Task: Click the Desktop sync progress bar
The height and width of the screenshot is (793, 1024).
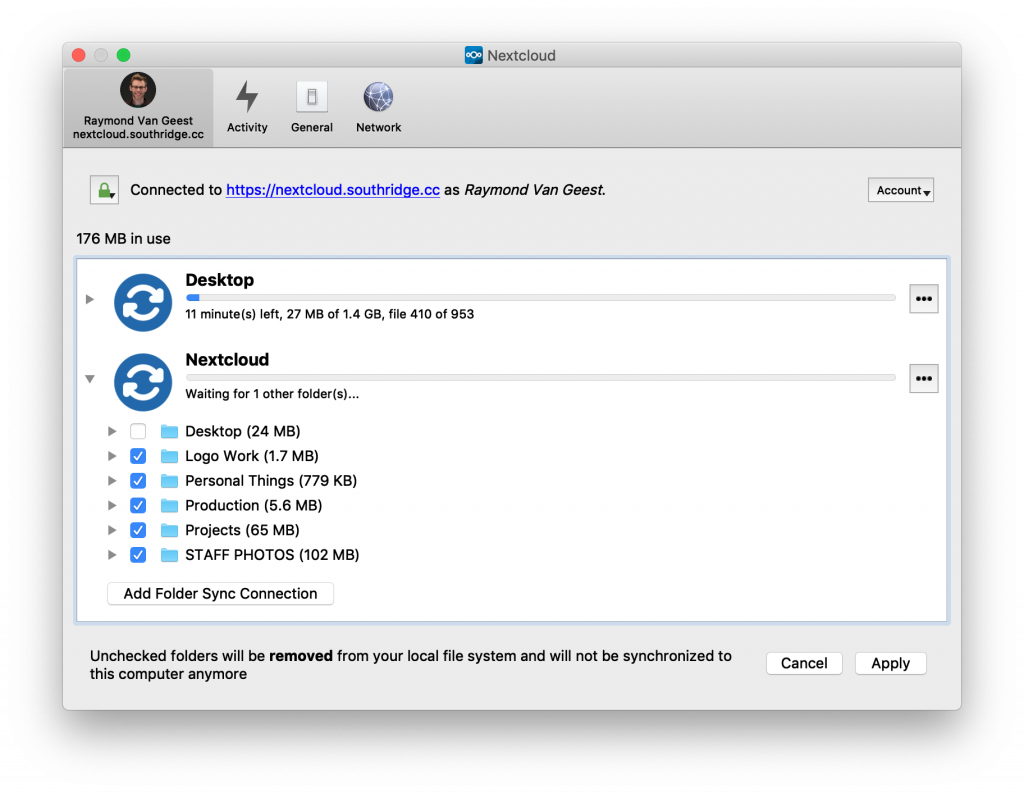Action: point(540,297)
